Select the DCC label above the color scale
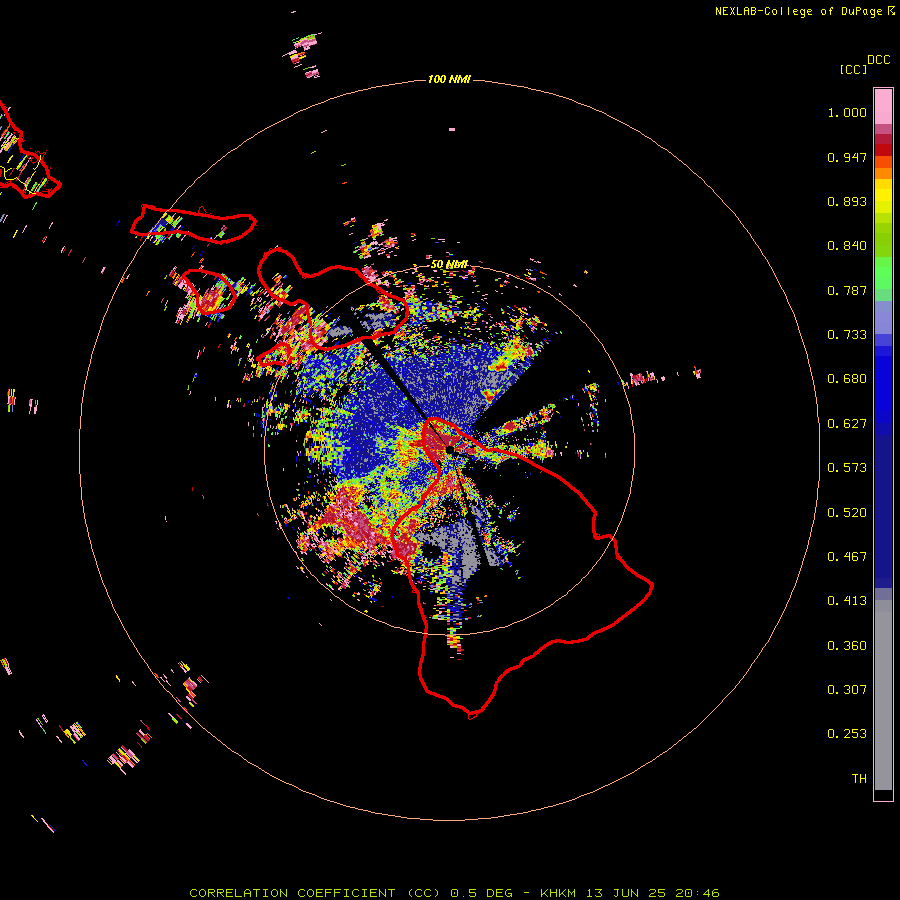 pyautogui.click(x=878, y=60)
